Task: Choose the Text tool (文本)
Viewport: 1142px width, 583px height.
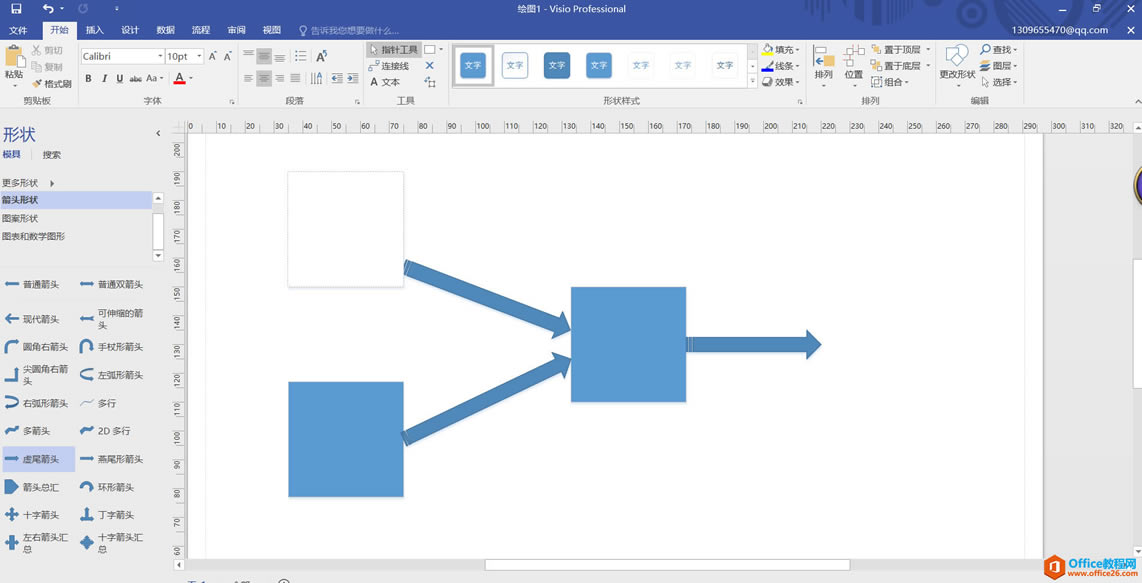Action: [385, 82]
